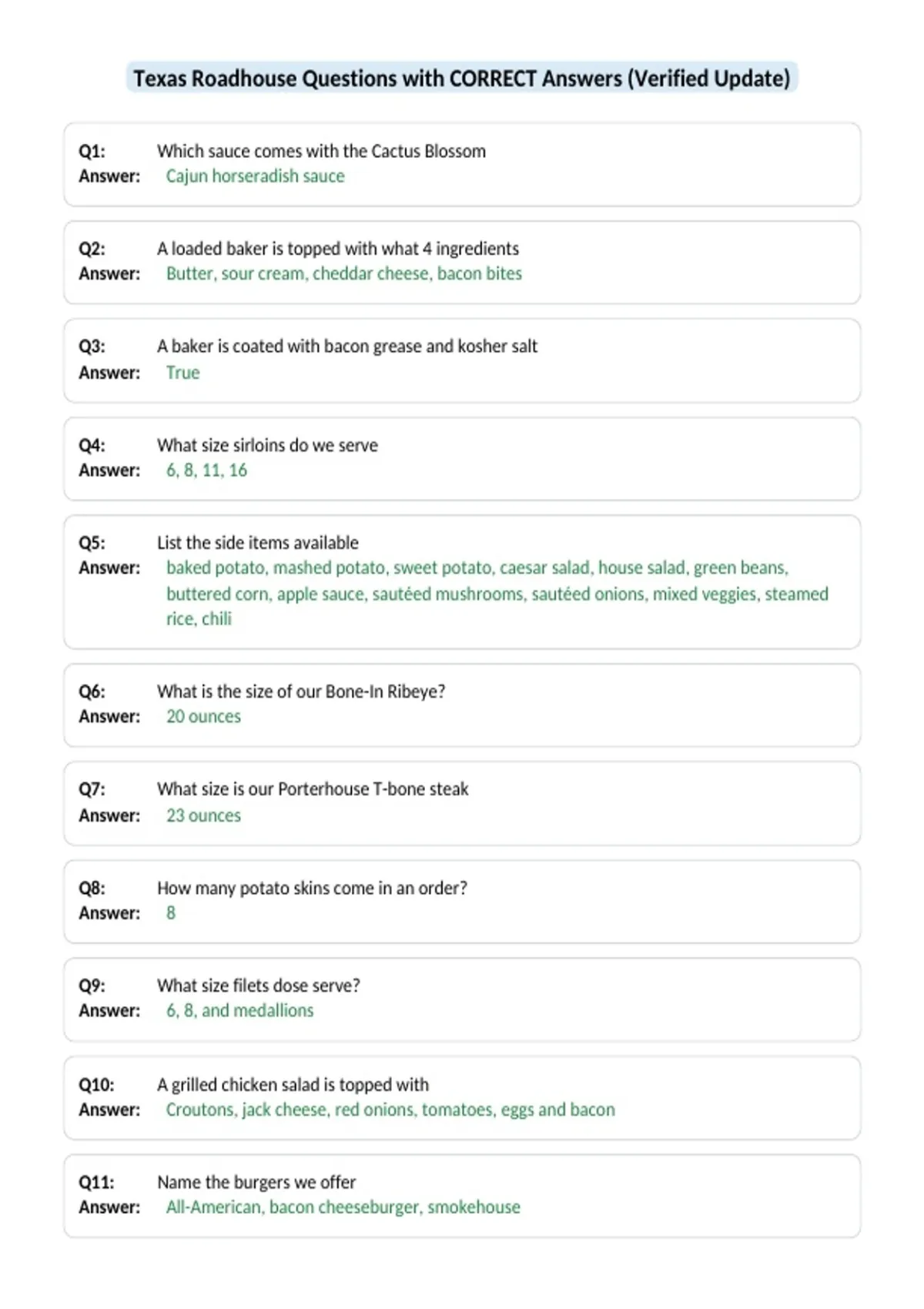This screenshot has width=924, height=1309.
Task: Click the Q3 answer 'True'
Action: tap(182, 373)
